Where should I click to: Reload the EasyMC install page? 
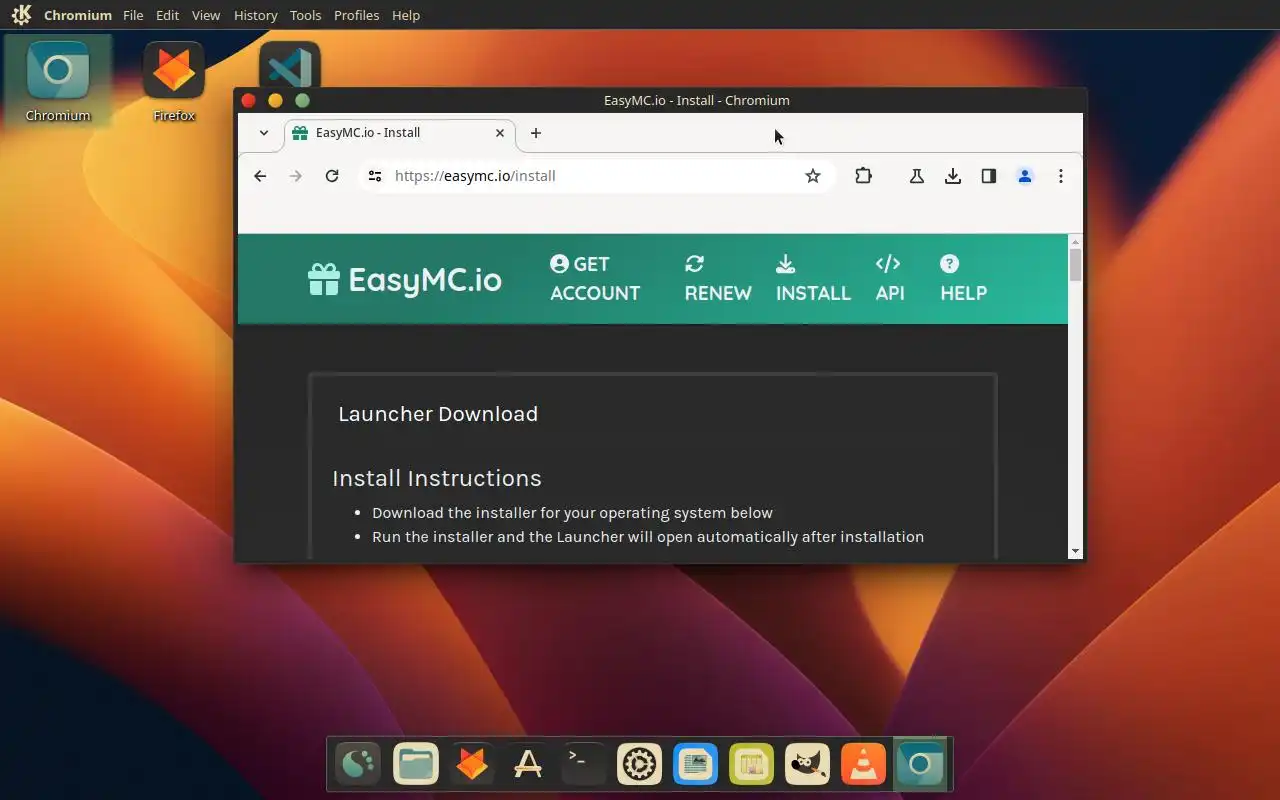click(x=332, y=176)
